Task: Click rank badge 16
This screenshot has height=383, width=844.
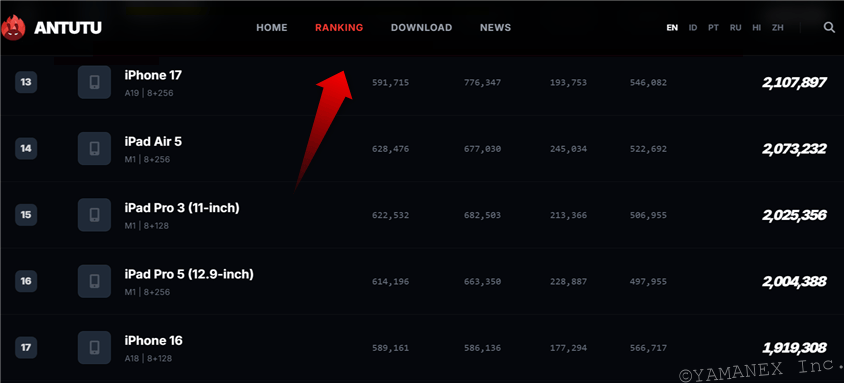Action: [26, 281]
